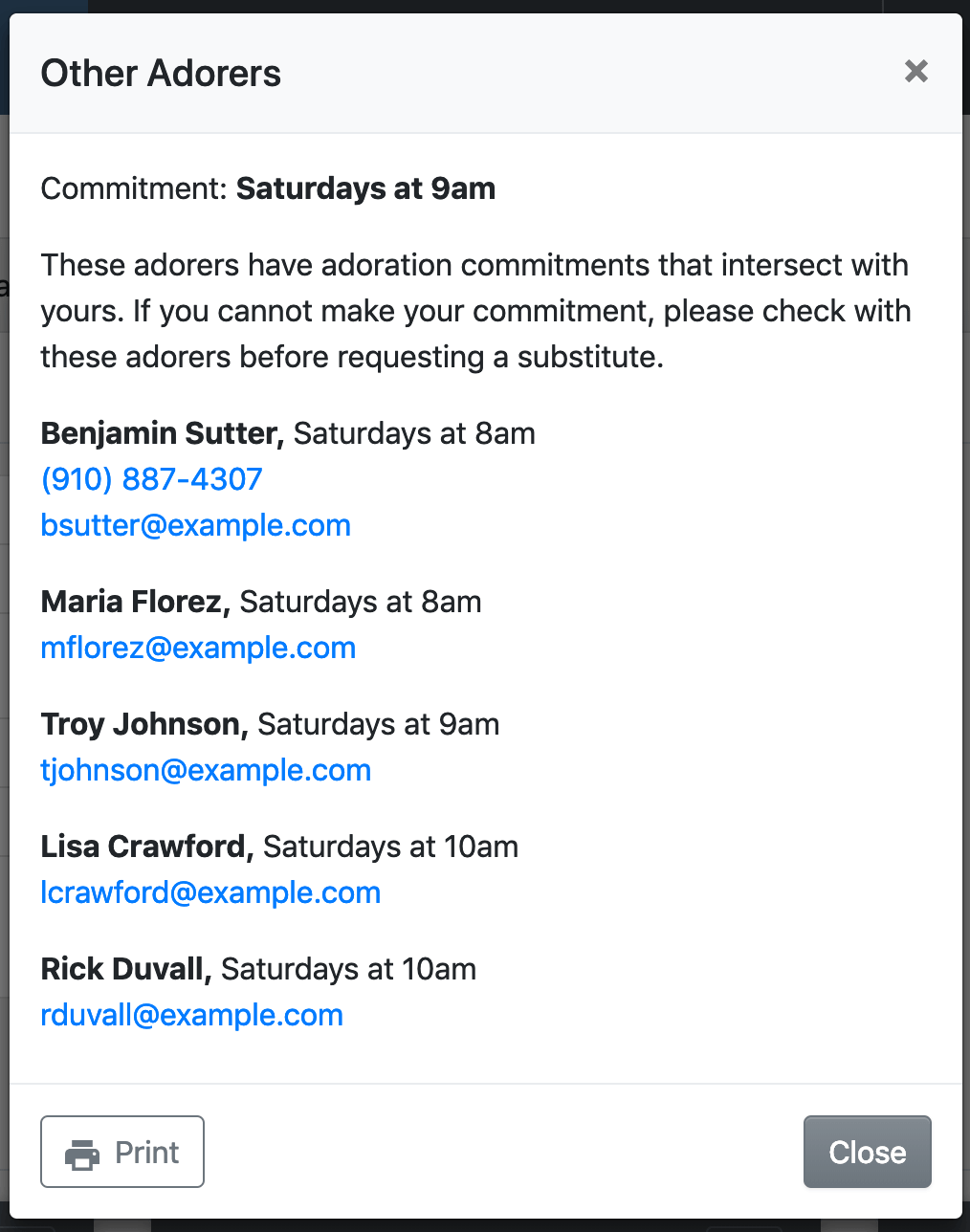Select the Rick Duvall name text
The image size is (970, 1232).
pyautogui.click(x=125, y=969)
